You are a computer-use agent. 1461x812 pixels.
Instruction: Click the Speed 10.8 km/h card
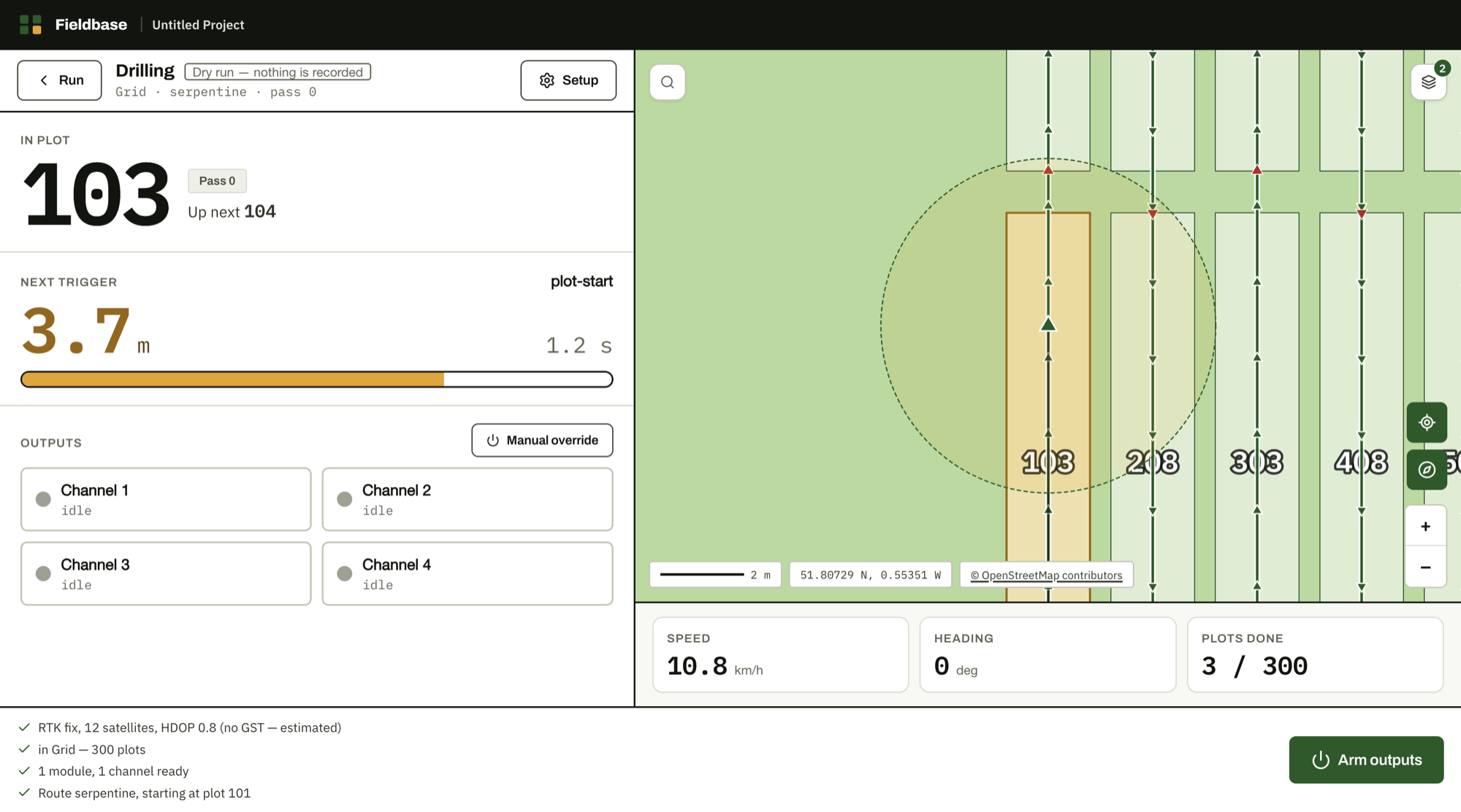click(x=780, y=654)
